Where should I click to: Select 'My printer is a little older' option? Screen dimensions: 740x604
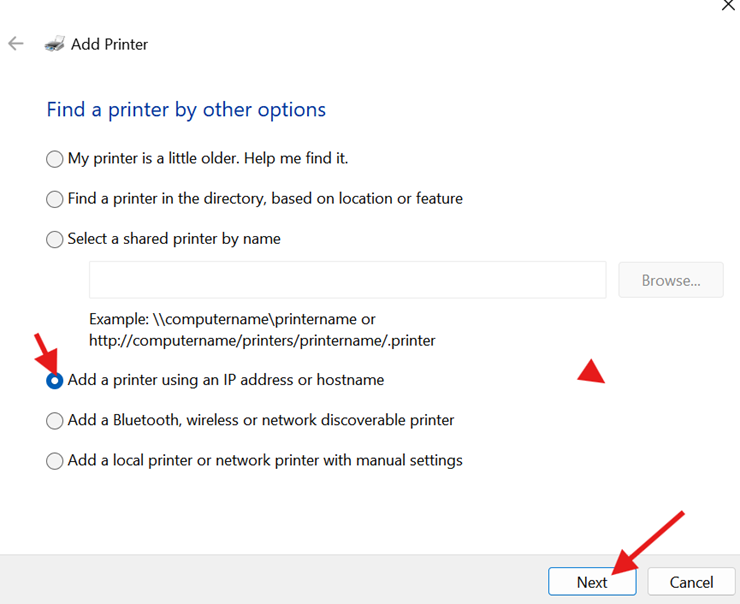coord(55,159)
